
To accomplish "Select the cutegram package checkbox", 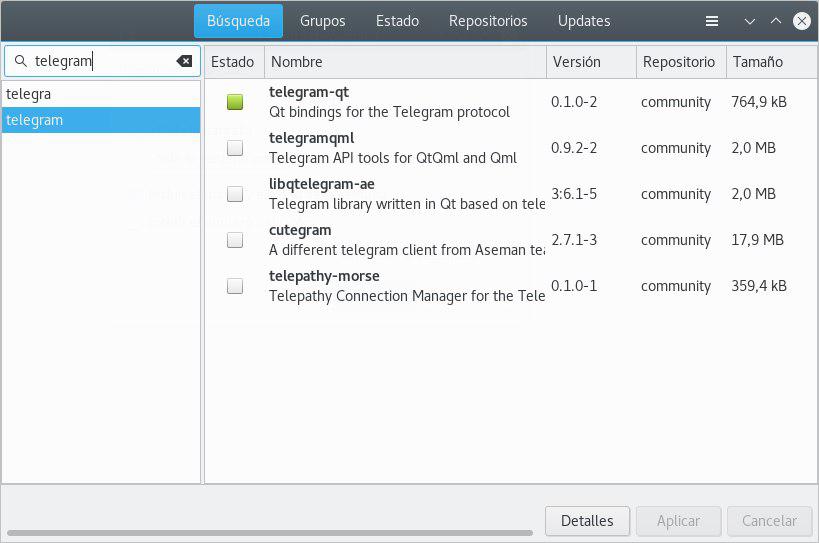I will (x=235, y=240).
